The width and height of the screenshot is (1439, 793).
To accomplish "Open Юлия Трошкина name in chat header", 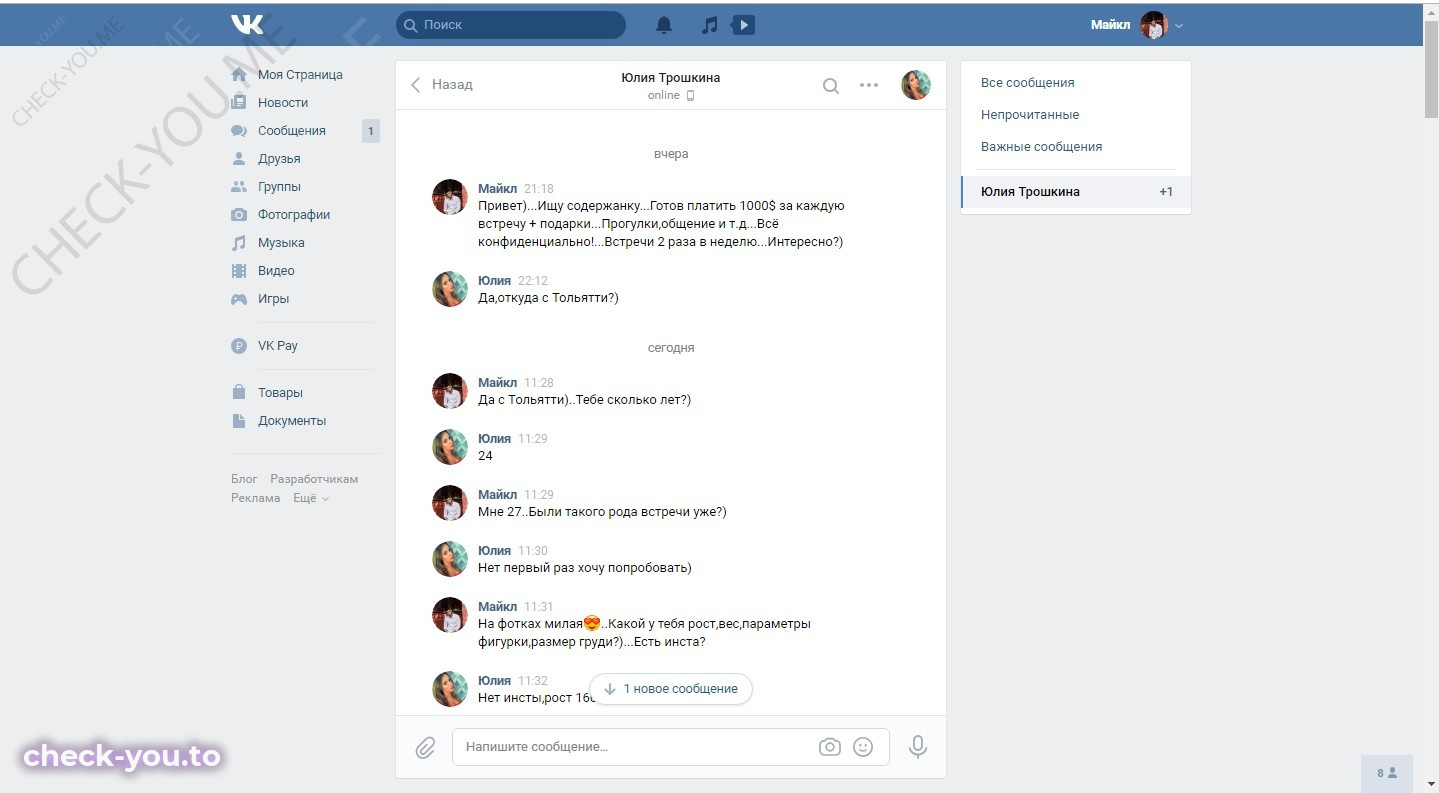I will pyautogui.click(x=670, y=77).
